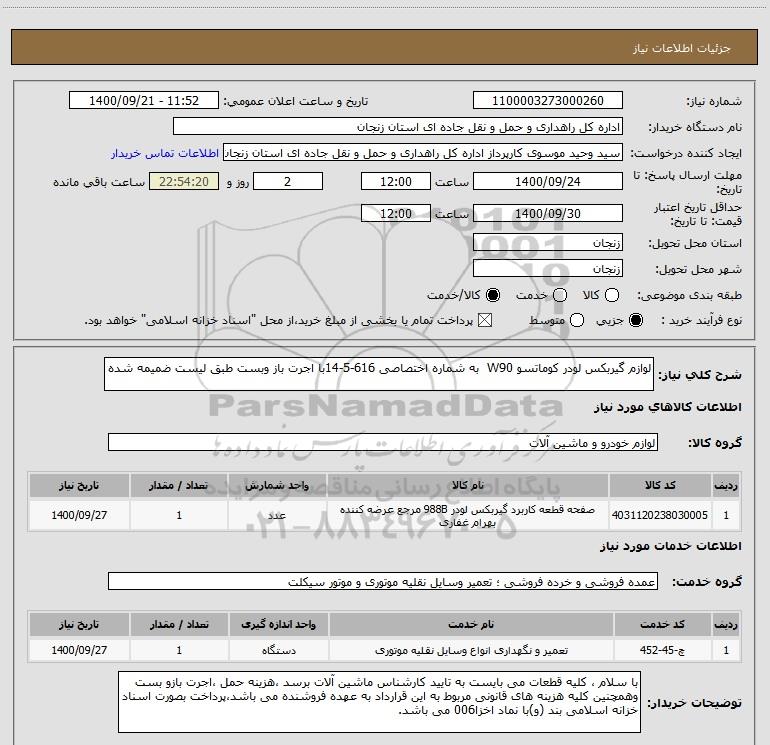Choose جزیی purchase process option
Viewport: 770px width, 745px height.
635,320
